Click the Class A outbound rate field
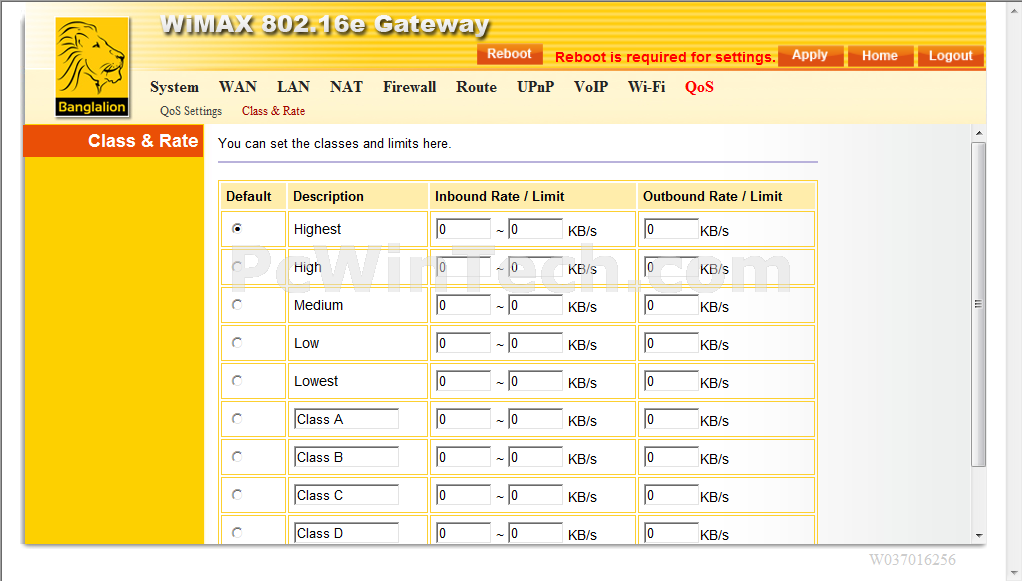Image resolution: width=1022 pixels, height=581 pixels. [x=671, y=419]
